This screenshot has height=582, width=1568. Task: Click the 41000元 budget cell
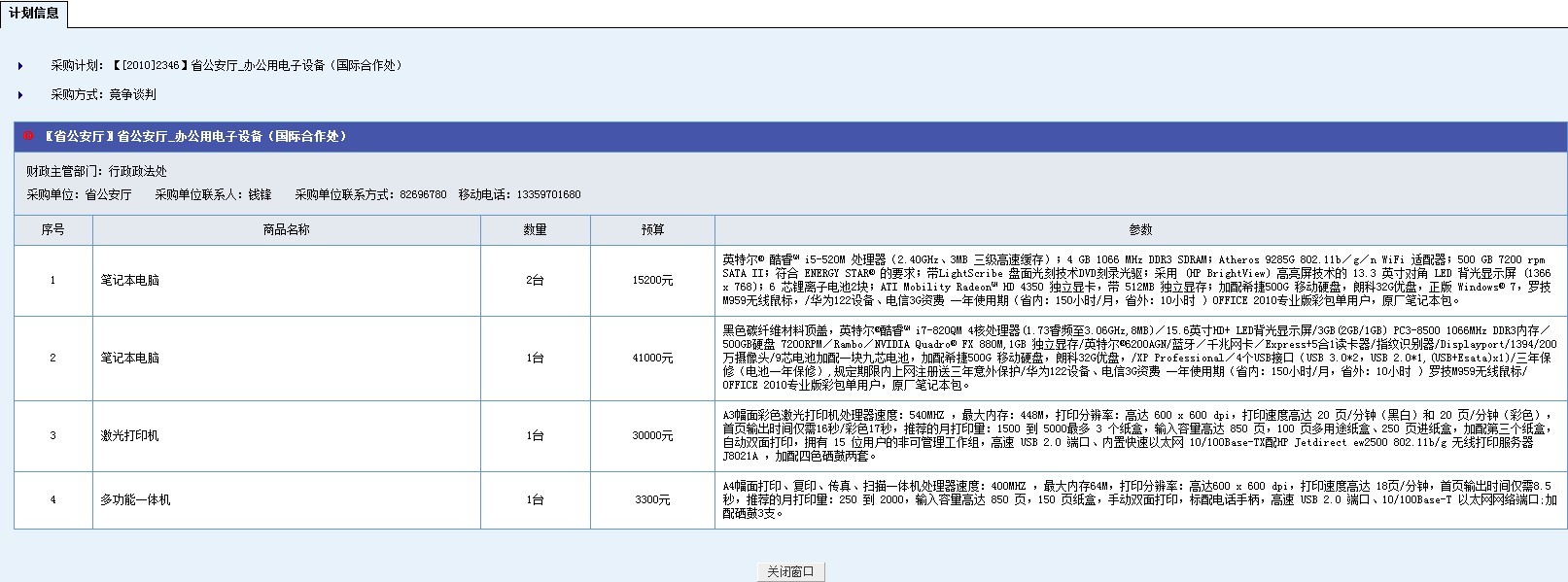pos(652,359)
